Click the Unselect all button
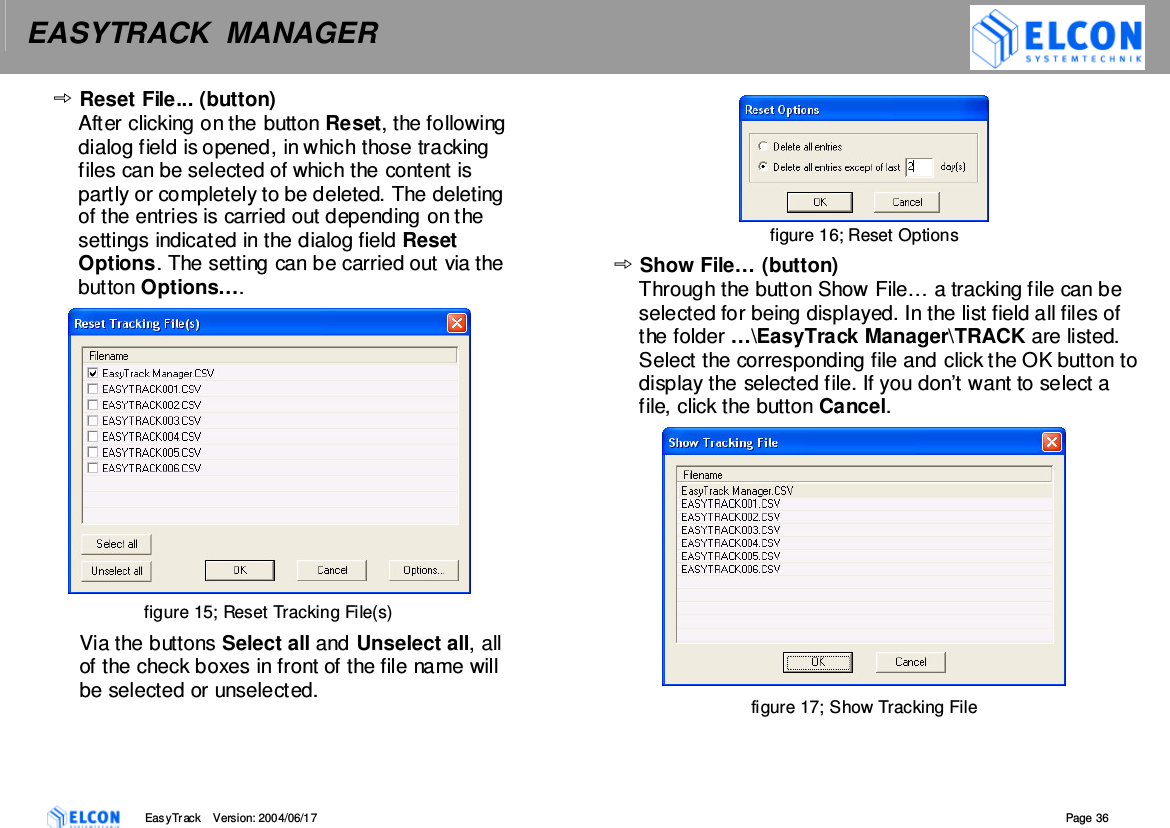The height and width of the screenshot is (828, 1170). point(116,570)
